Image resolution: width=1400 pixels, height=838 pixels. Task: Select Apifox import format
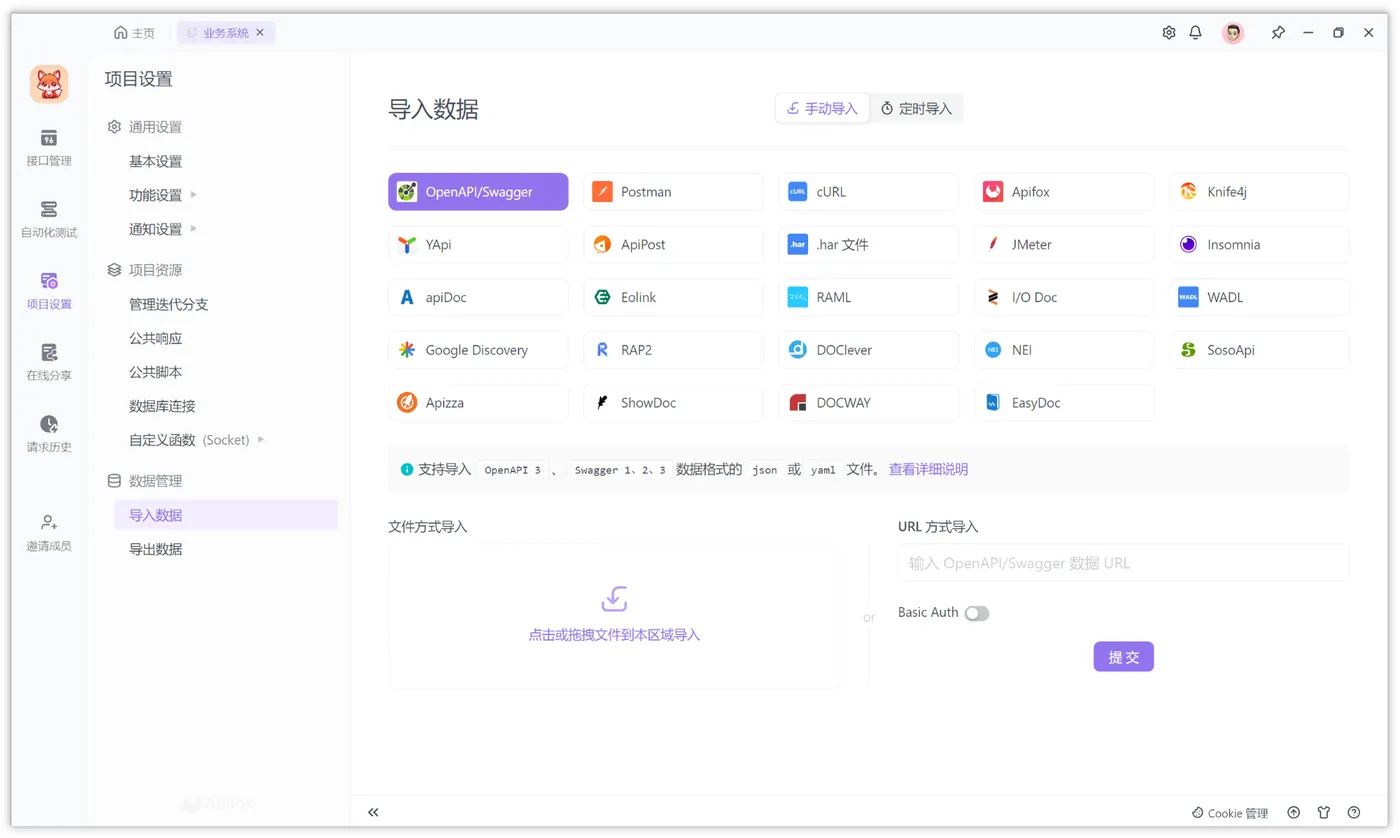(1064, 192)
